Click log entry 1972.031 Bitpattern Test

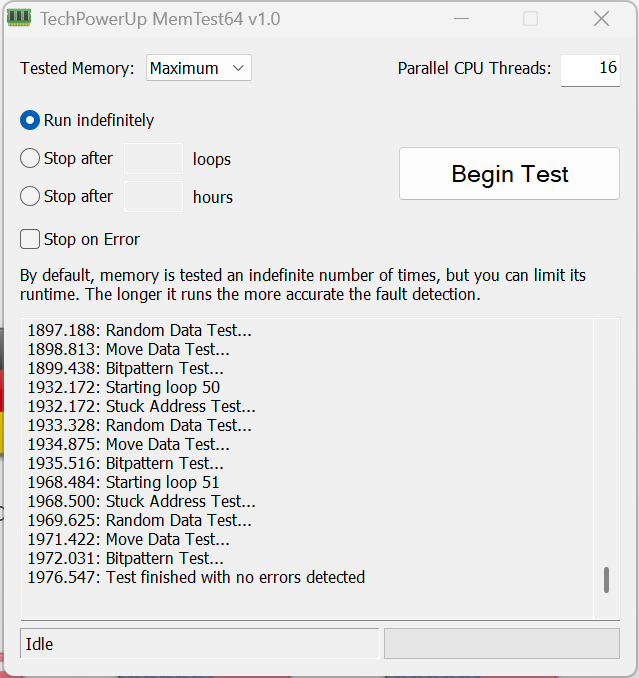(125, 559)
